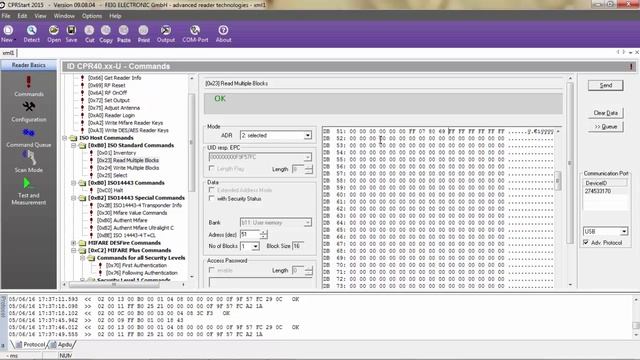Screen dimensions: 640x360
Task: Click the Clear Data button
Action: [606, 113]
